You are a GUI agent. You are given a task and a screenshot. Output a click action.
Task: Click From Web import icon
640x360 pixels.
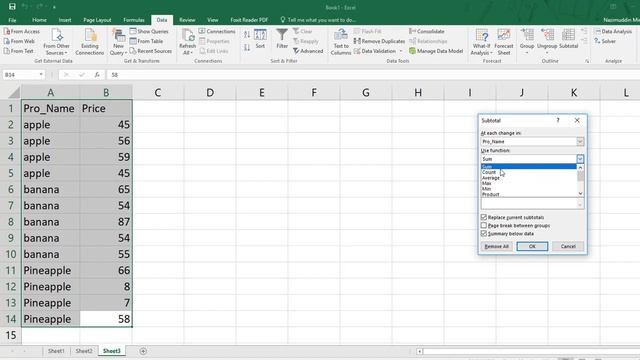coord(19,41)
